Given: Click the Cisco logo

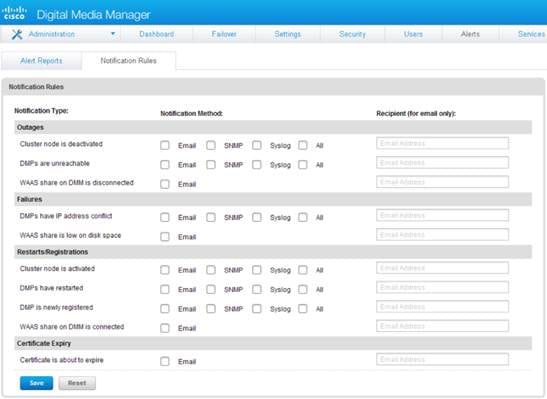Looking at the screenshot, I should coord(14,13).
